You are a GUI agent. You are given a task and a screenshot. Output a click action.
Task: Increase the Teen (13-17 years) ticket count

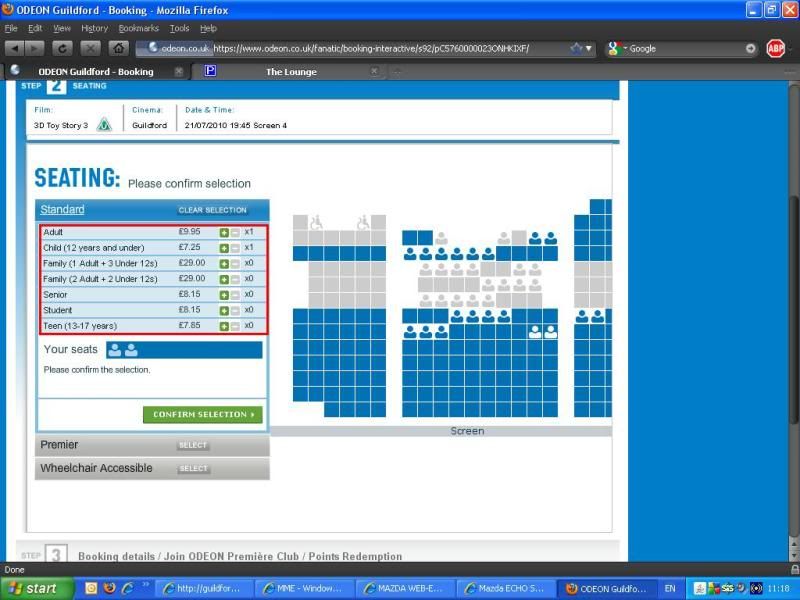224,326
